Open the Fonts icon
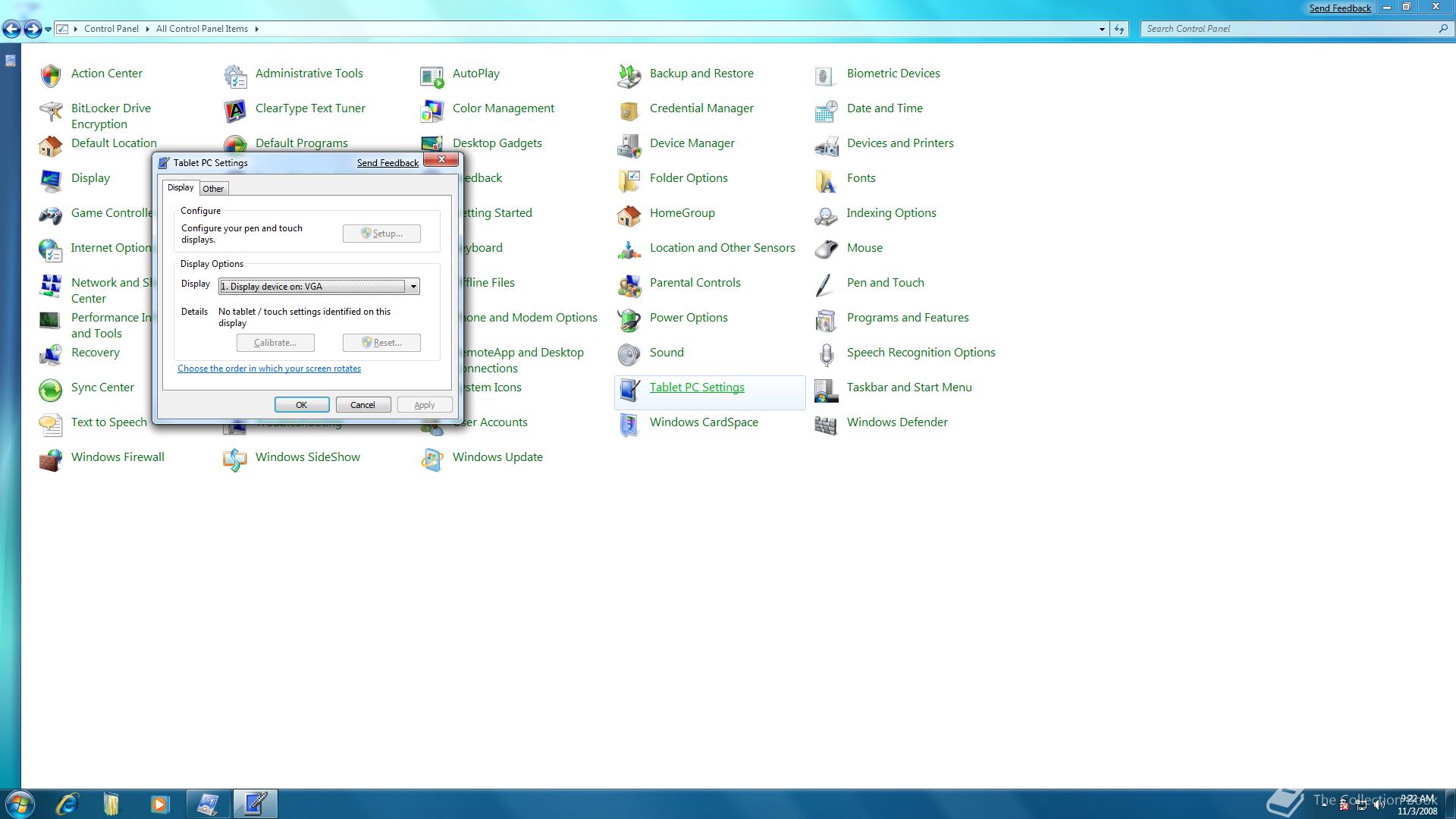Image resolution: width=1456 pixels, height=819 pixels. tap(827, 180)
